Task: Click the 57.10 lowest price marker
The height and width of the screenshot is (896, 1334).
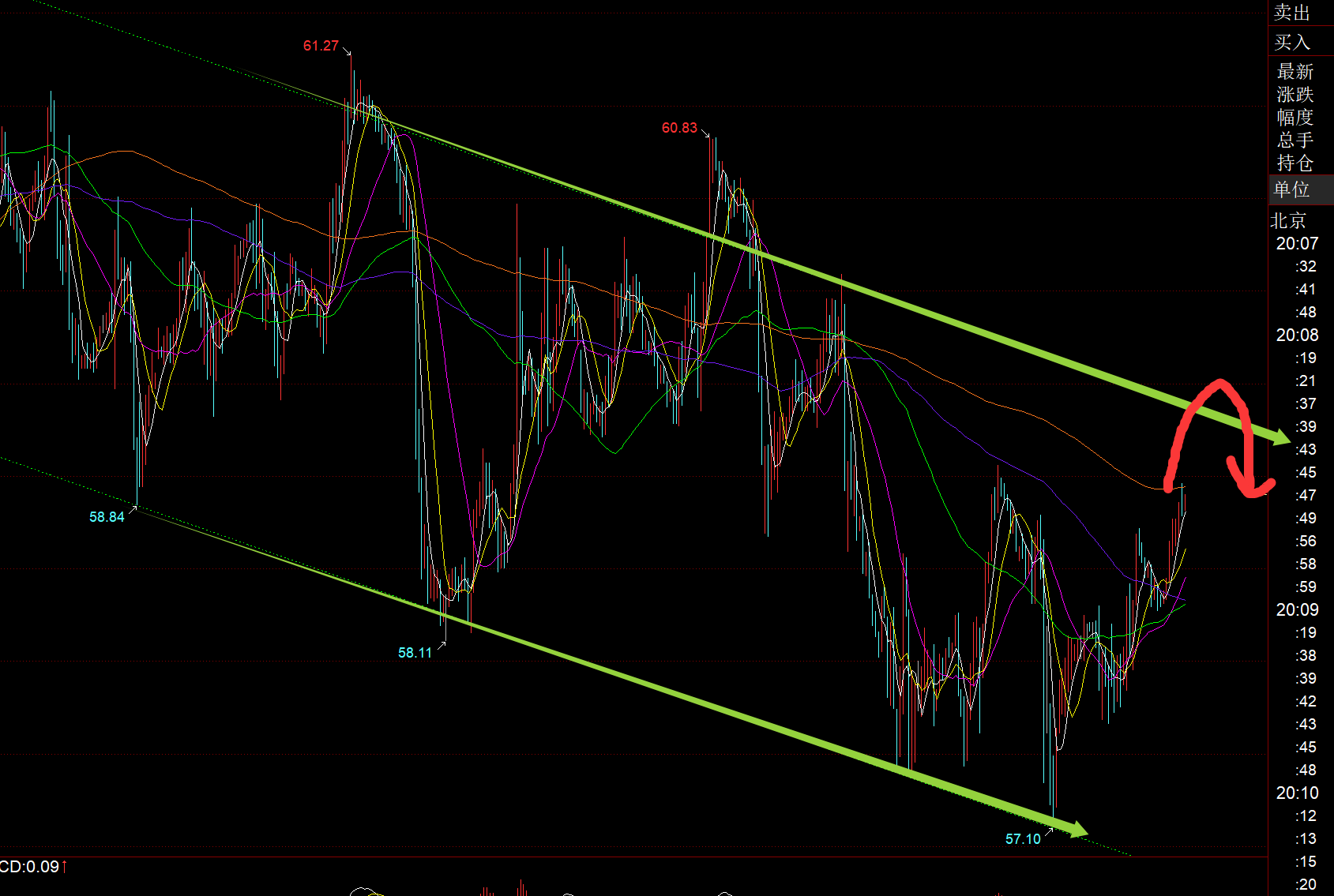Action: [x=1023, y=839]
